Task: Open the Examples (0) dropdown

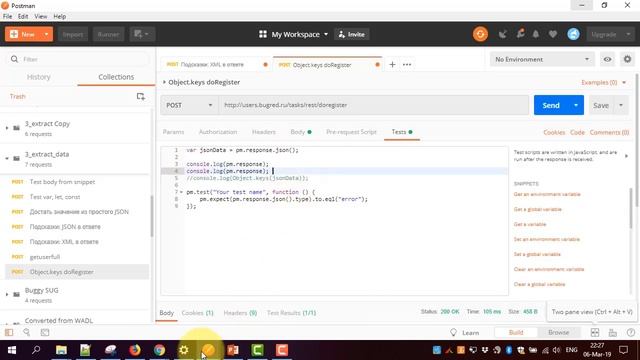Action: (x=603, y=82)
